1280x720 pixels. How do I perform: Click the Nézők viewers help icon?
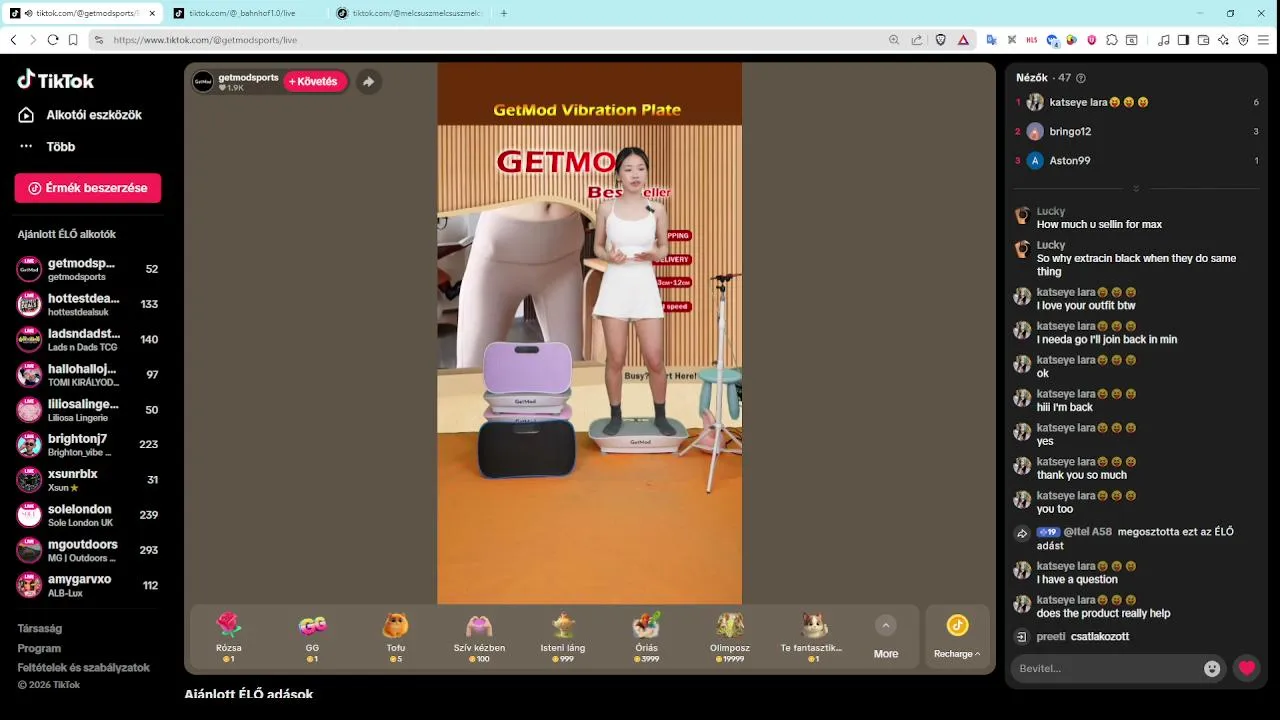click(x=1081, y=78)
